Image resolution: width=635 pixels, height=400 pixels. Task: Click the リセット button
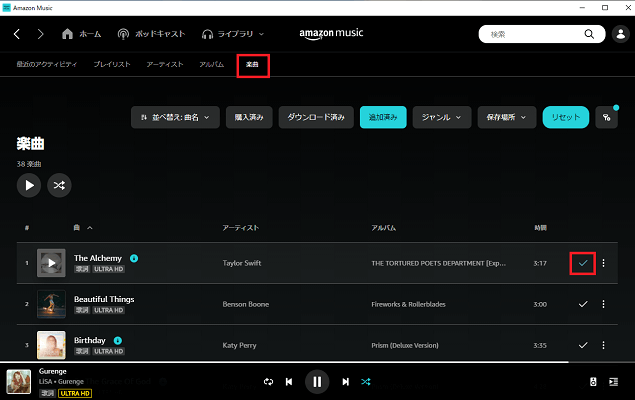[566, 117]
